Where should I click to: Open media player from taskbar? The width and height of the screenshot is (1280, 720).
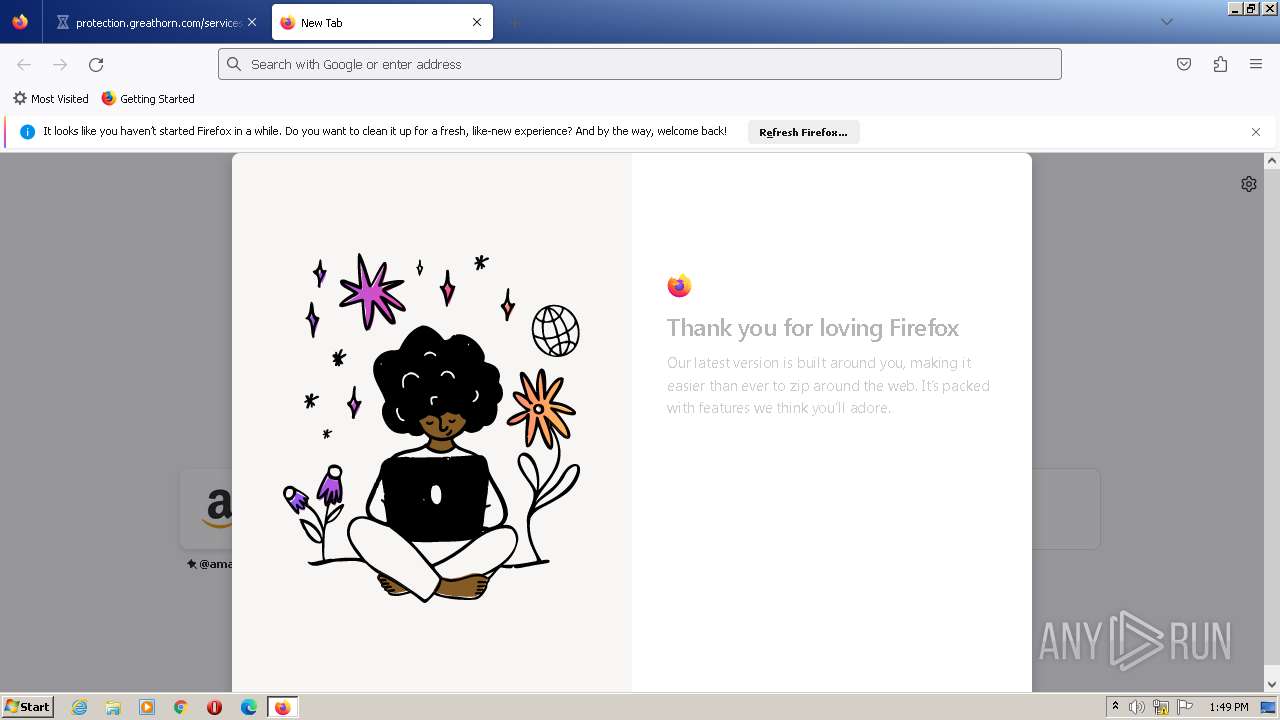147,707
